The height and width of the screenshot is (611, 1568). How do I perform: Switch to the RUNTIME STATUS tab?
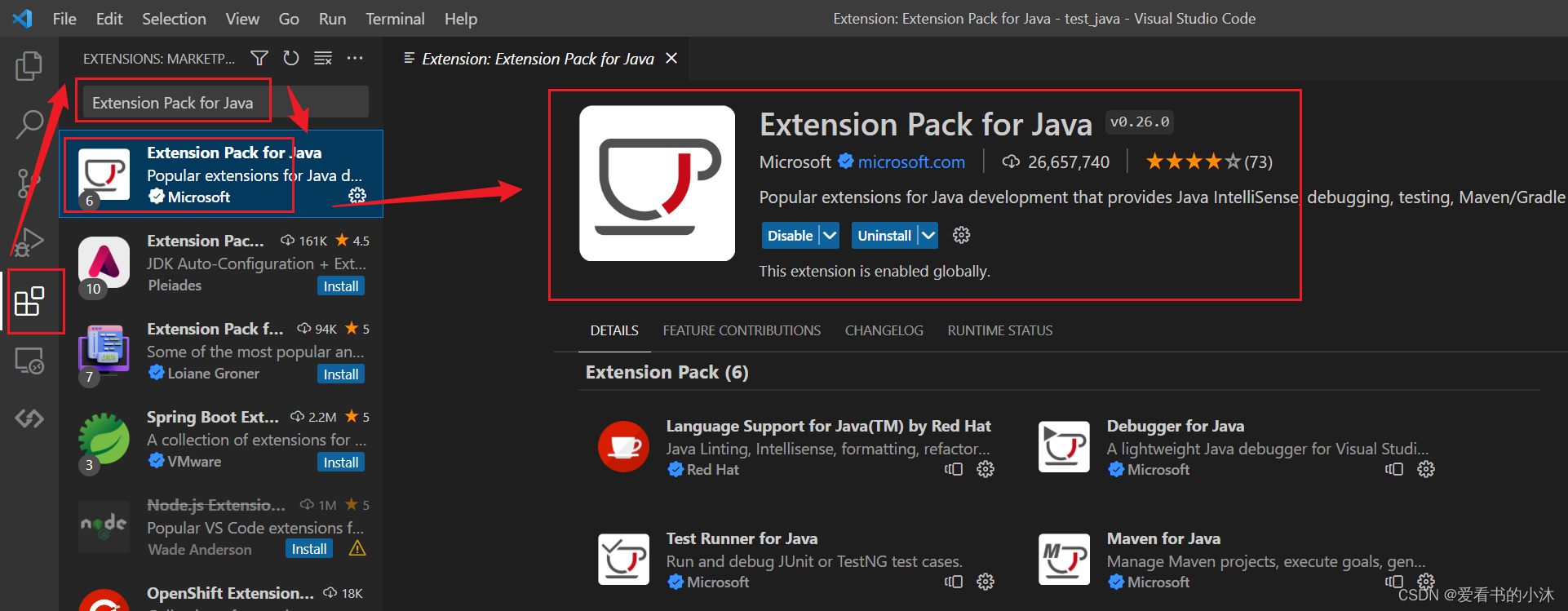[999, 330]
